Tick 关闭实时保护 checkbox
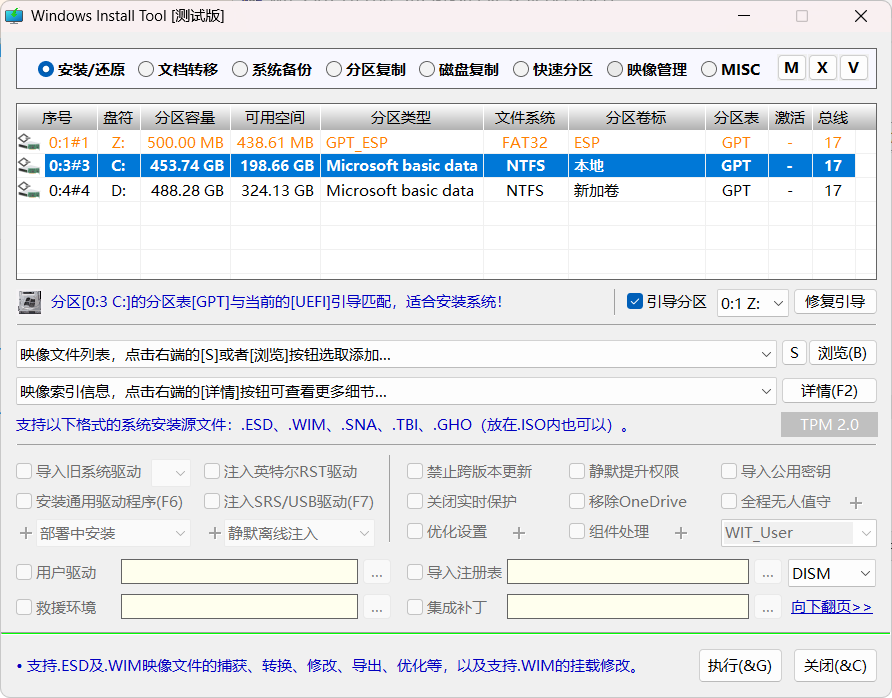The image size is (892, 698). pos(415,501)
